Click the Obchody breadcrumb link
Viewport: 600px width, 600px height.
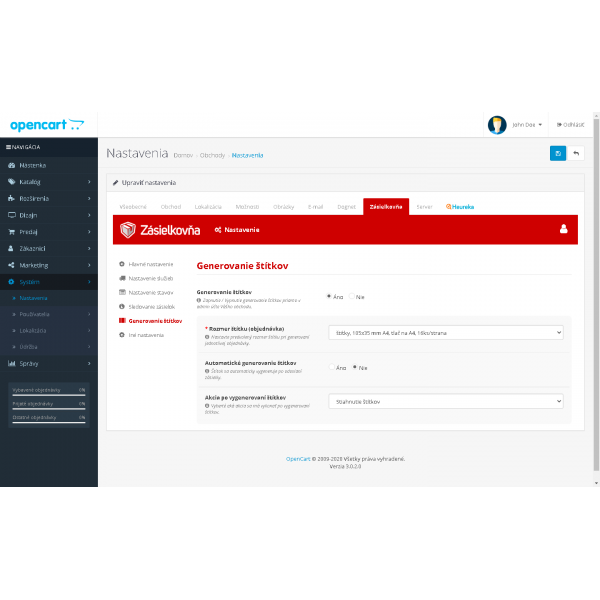[x=212, y=155]
